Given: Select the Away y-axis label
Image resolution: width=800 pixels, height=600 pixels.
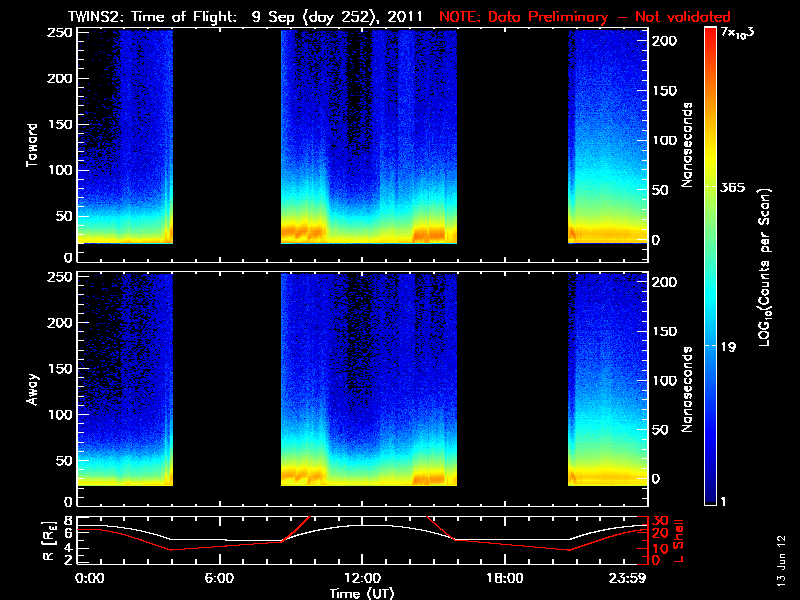Looking at the screenshot, I should tap(33, 388).
